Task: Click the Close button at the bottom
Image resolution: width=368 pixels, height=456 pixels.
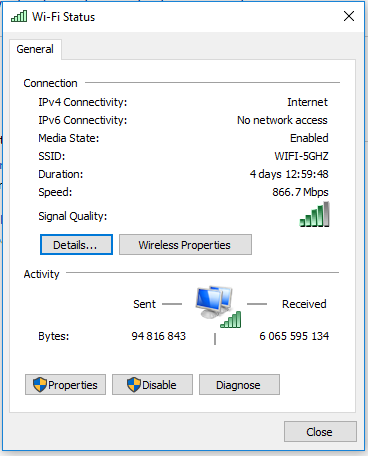Action: 320,432
